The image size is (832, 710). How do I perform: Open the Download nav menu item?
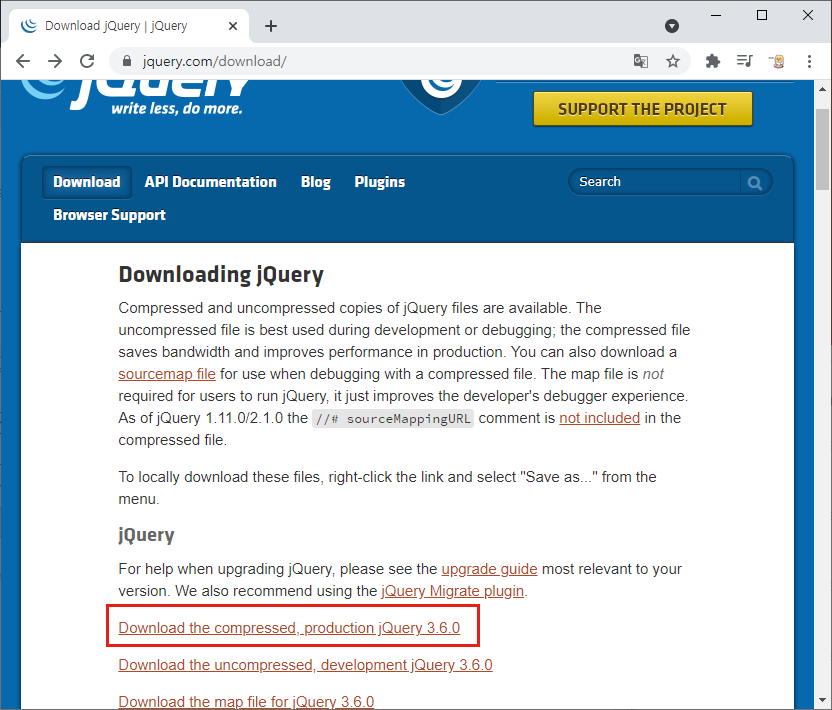(x=86, y=182)
